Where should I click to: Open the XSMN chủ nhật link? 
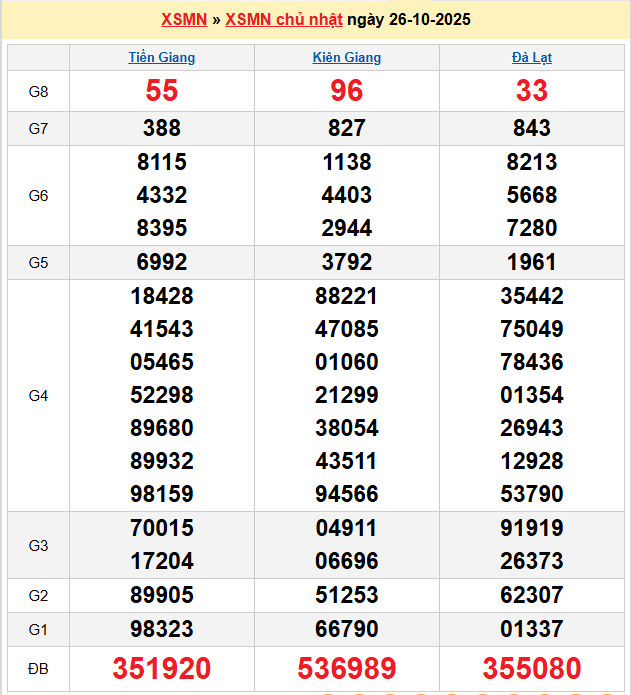tap(284, 20)
